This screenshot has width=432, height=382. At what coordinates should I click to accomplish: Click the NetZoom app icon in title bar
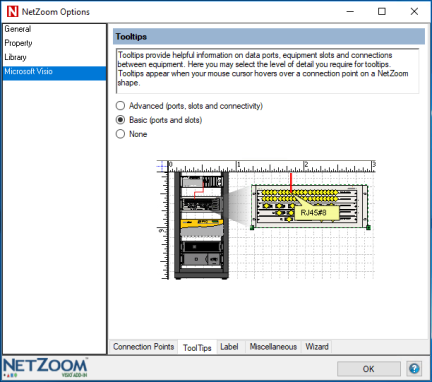click(12, 12)
